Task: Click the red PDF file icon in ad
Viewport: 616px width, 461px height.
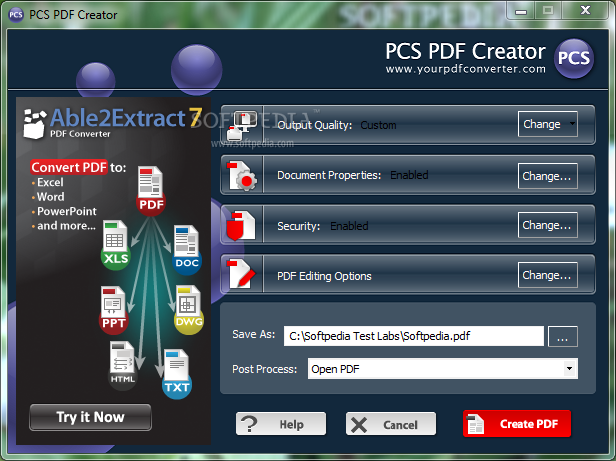Action: click(151, 191)
